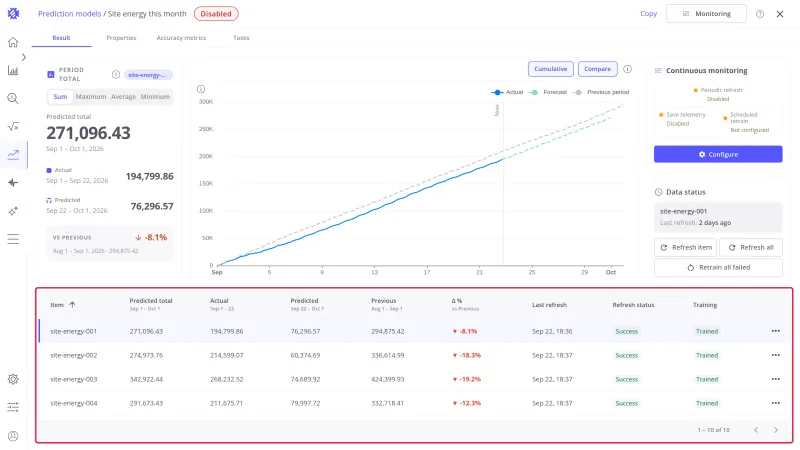Click the Monitoring button

[x=706, y=14]
